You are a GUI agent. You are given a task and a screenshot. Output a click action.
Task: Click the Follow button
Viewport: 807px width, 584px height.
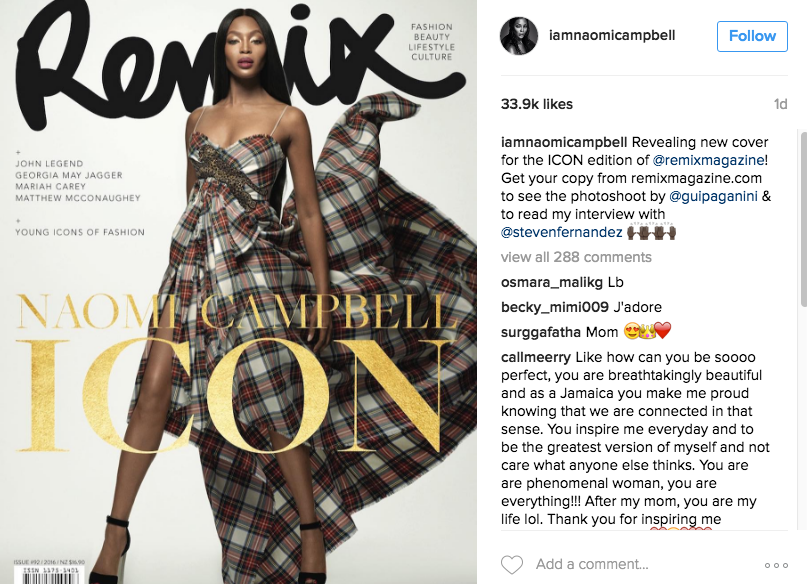[752, 36]
